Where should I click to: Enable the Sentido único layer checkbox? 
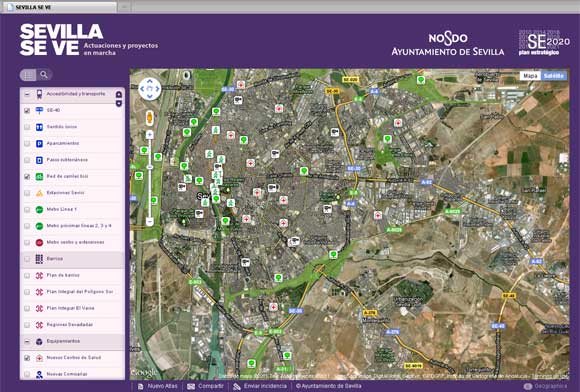coord(27,127)
